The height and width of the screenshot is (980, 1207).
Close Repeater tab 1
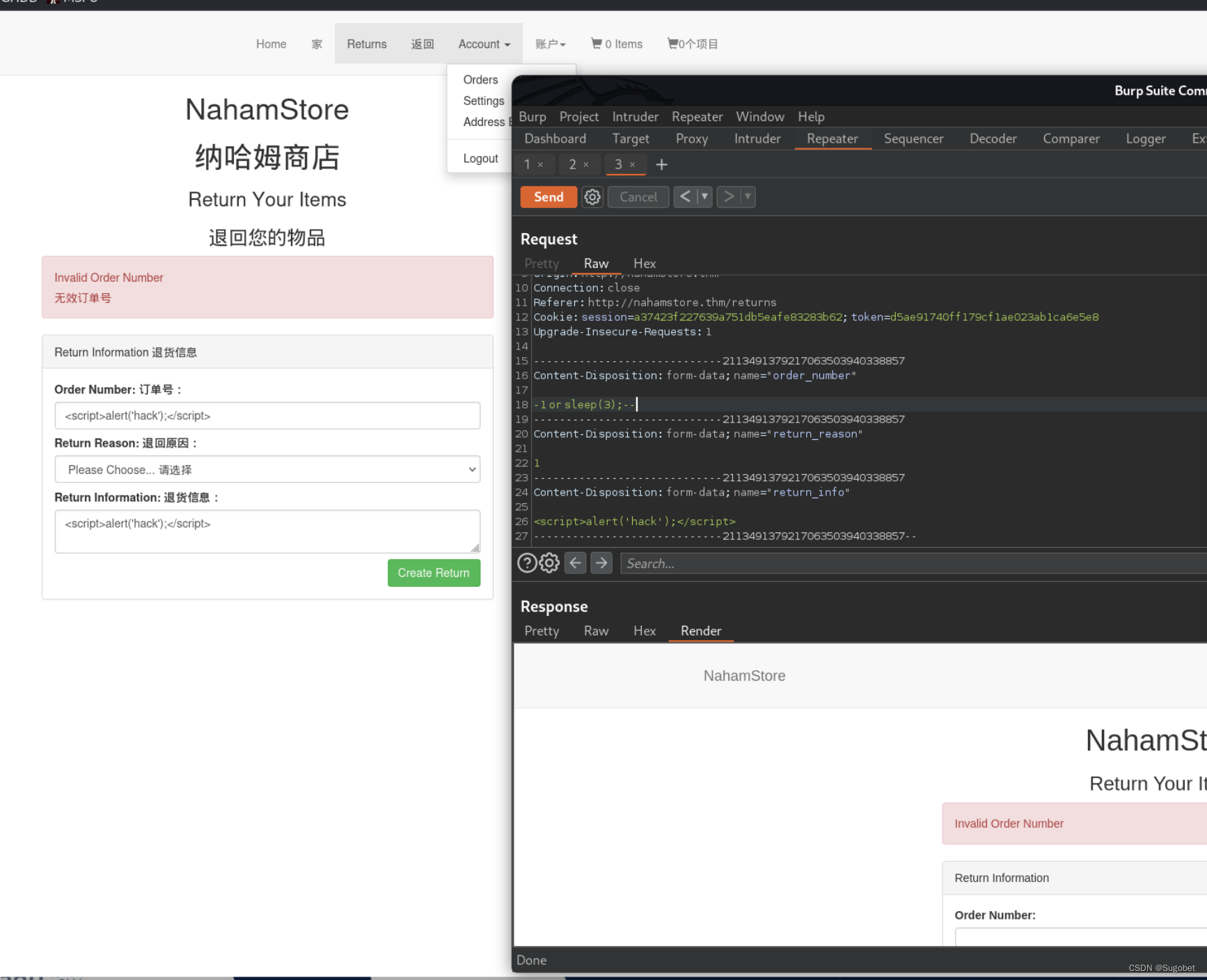pos(540,165)
